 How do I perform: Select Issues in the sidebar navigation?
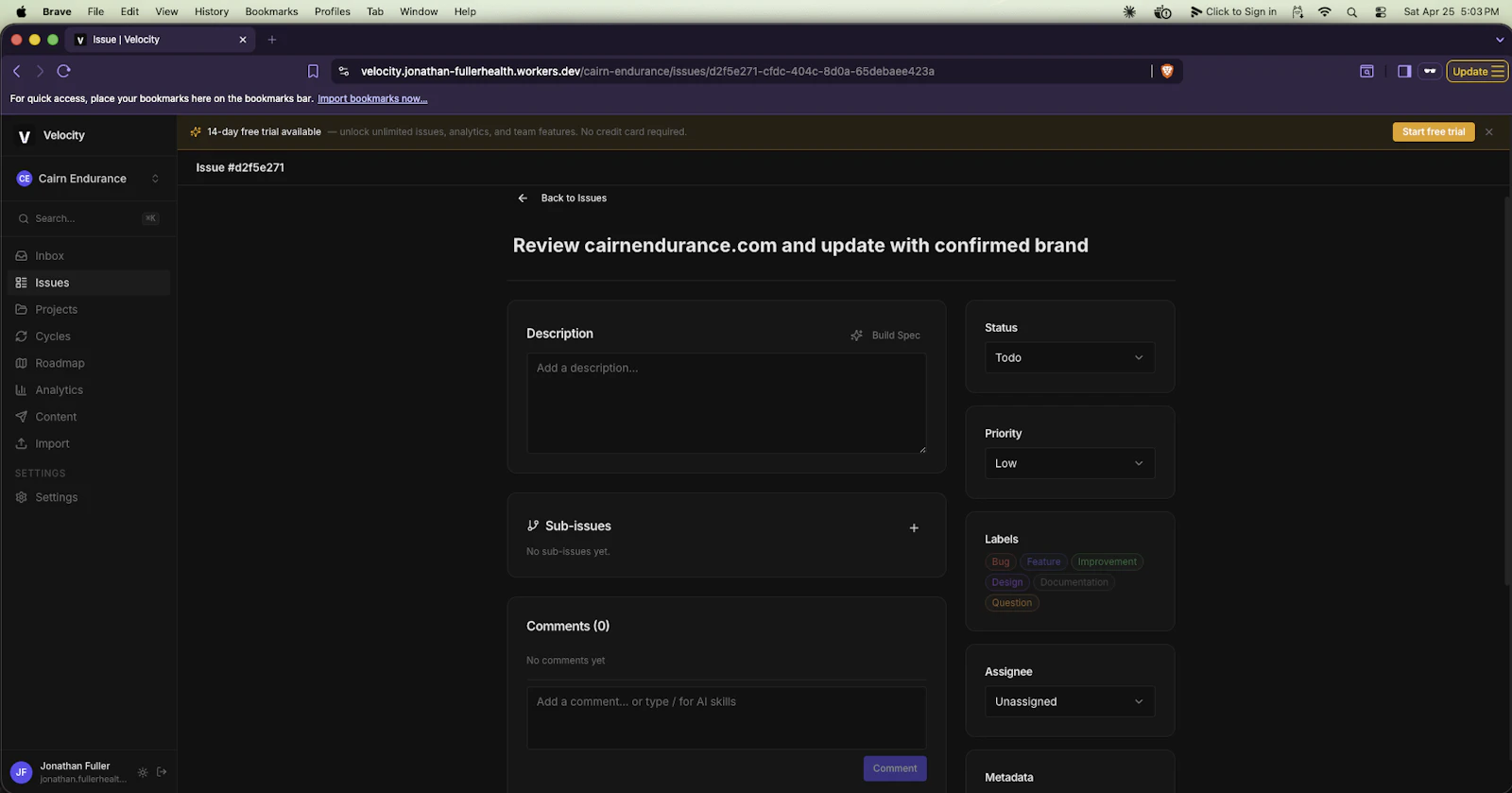[x=89, y=283]
